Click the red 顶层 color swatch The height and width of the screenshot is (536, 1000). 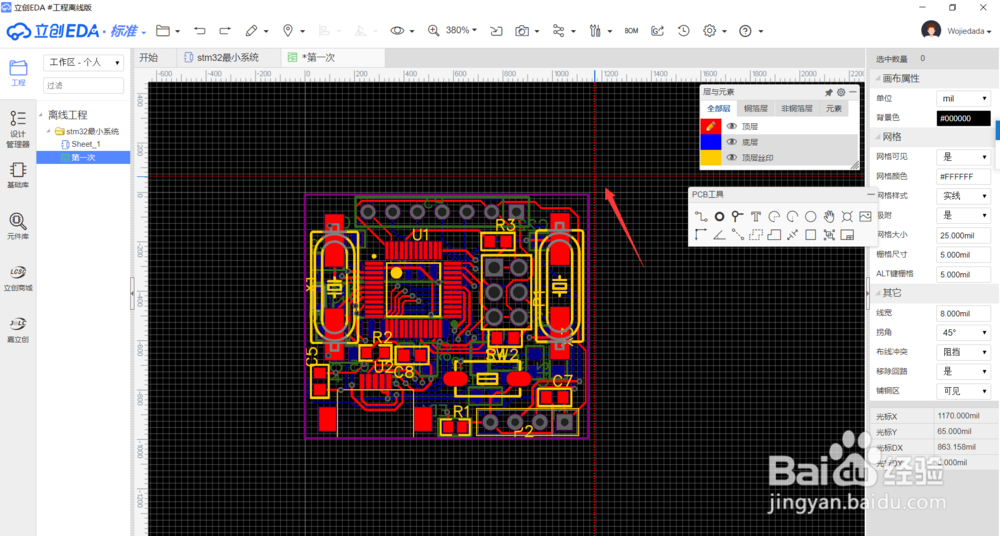tap(710, 126)
